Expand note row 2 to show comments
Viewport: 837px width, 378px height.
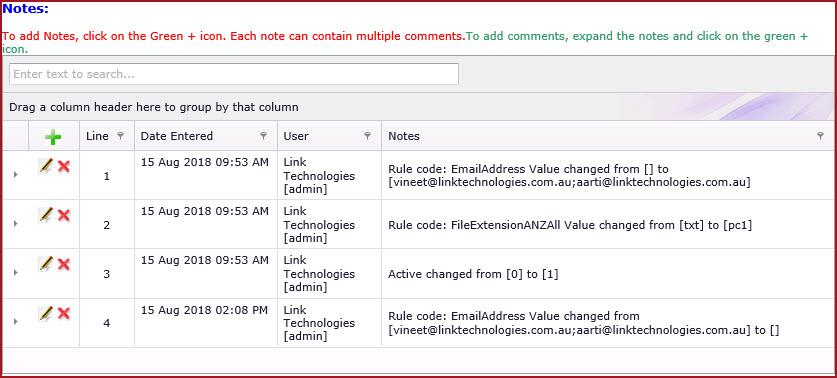pos(15,223)
